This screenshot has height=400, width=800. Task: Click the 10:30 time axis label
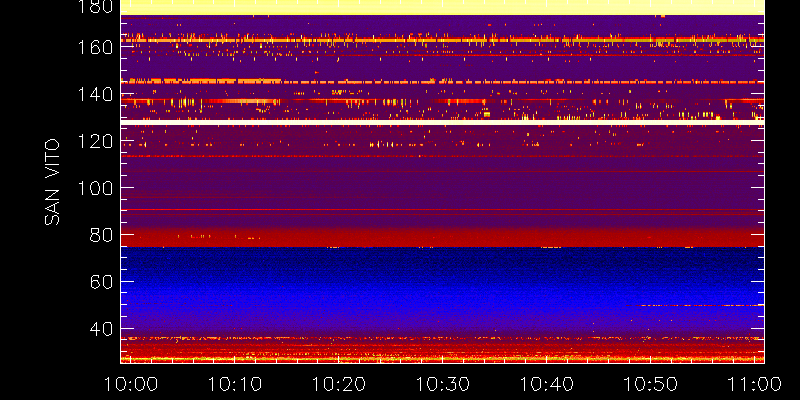[443, 384]
